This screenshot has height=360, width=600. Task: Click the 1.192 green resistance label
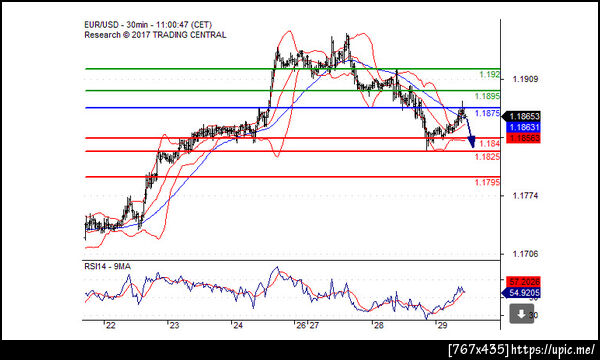[x=490, y=75]
